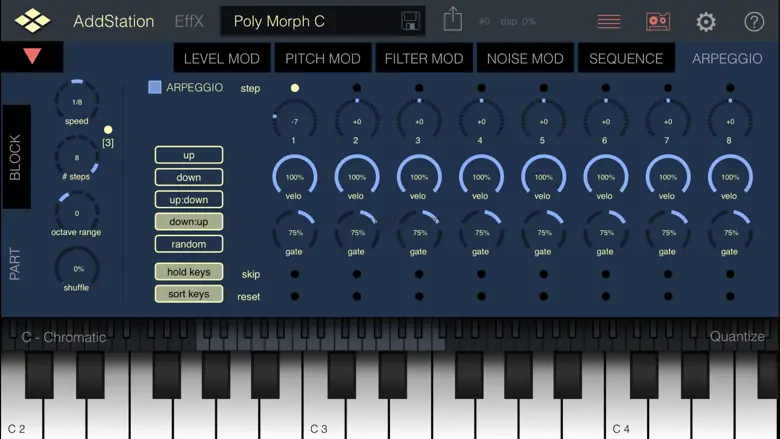
Task: Open help with question mark icon
Action: pos(754,21)
